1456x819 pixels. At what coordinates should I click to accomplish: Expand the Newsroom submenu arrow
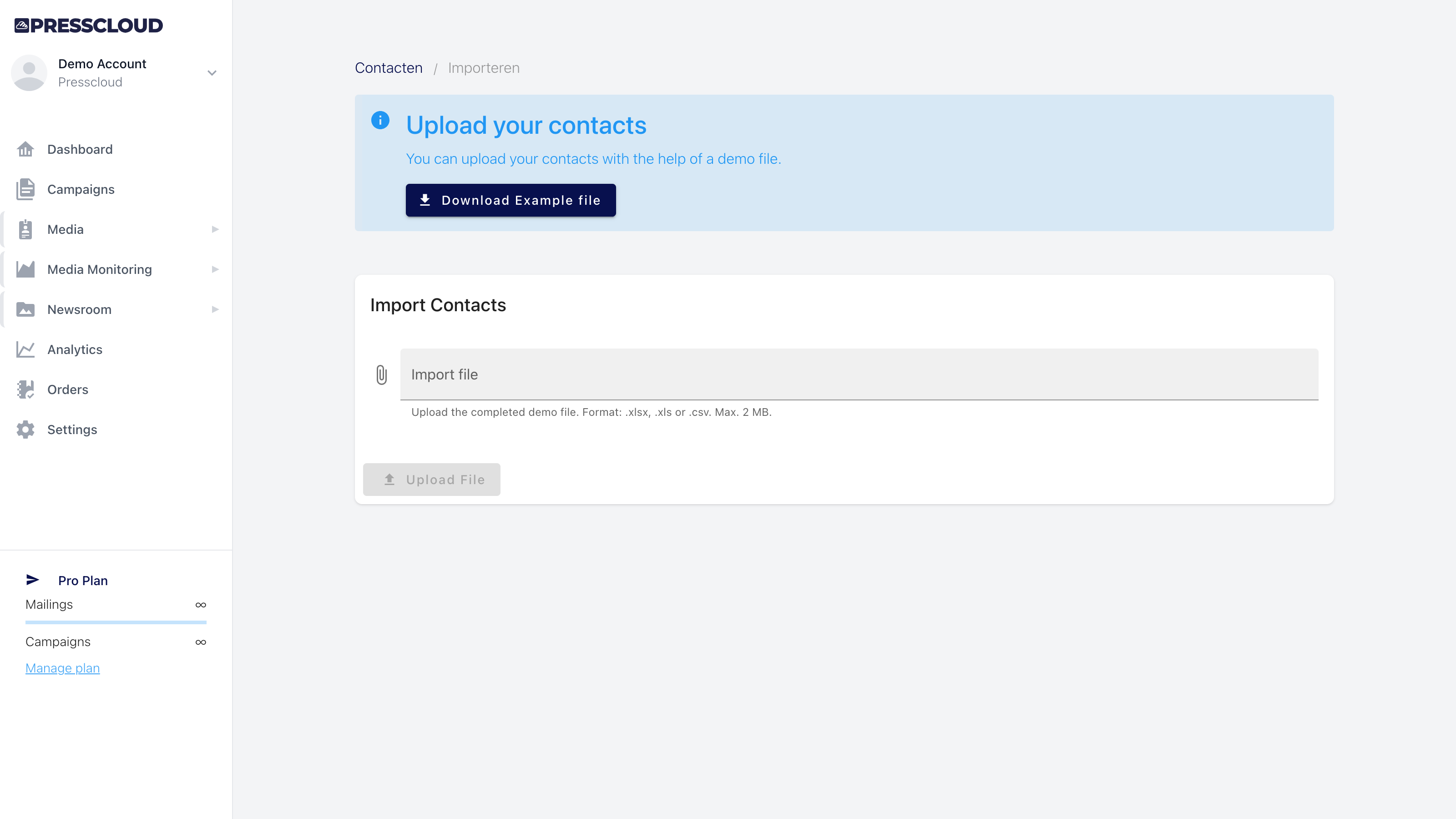pyautogui.click(x=215, y=310)
